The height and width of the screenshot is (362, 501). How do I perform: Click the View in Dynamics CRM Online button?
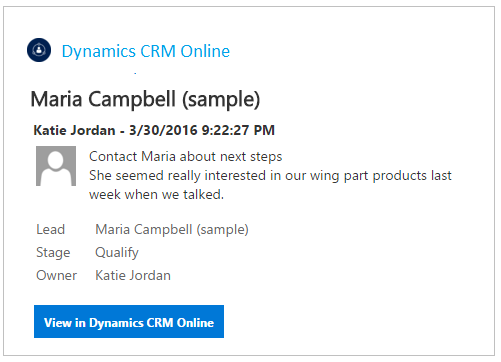pyautogui.click(x=129, y=321)
